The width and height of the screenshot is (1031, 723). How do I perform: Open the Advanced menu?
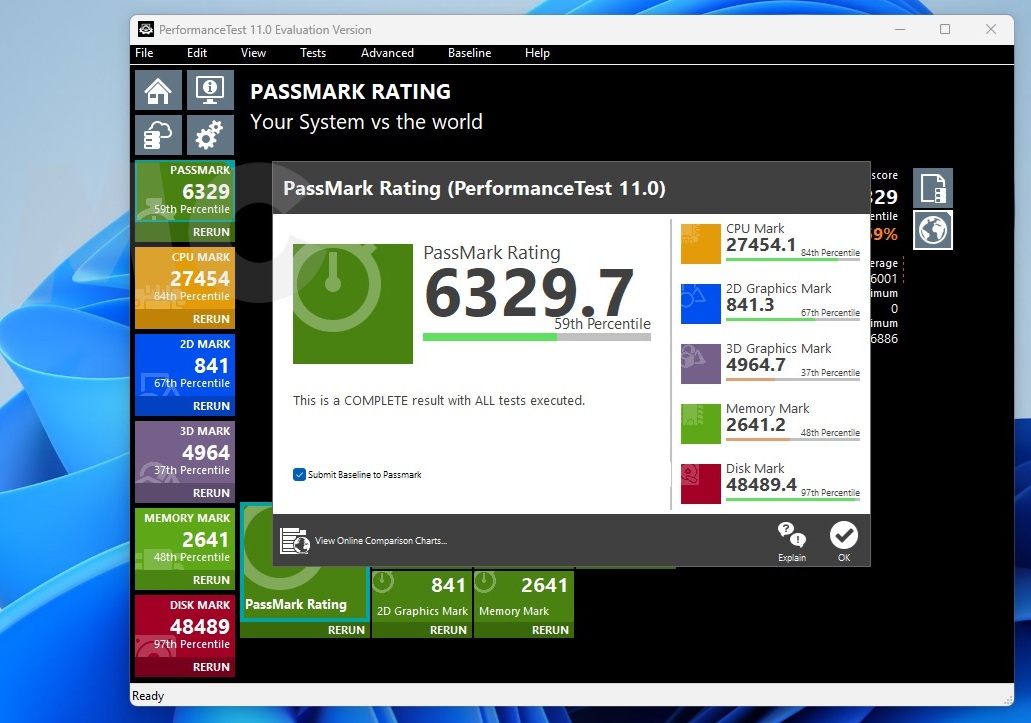[387, 53]
